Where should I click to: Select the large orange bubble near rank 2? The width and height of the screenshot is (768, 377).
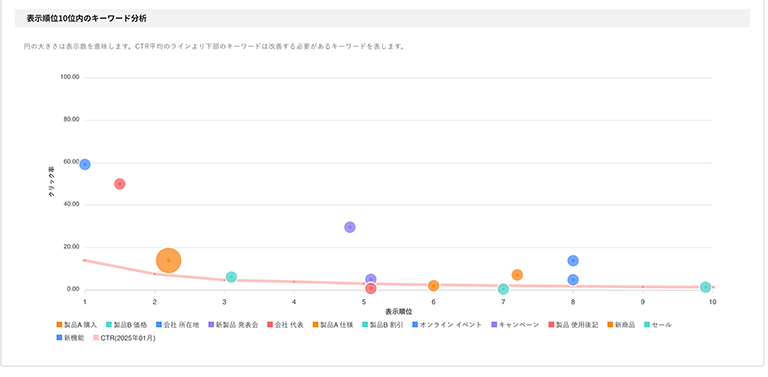[x=168, y=260]
